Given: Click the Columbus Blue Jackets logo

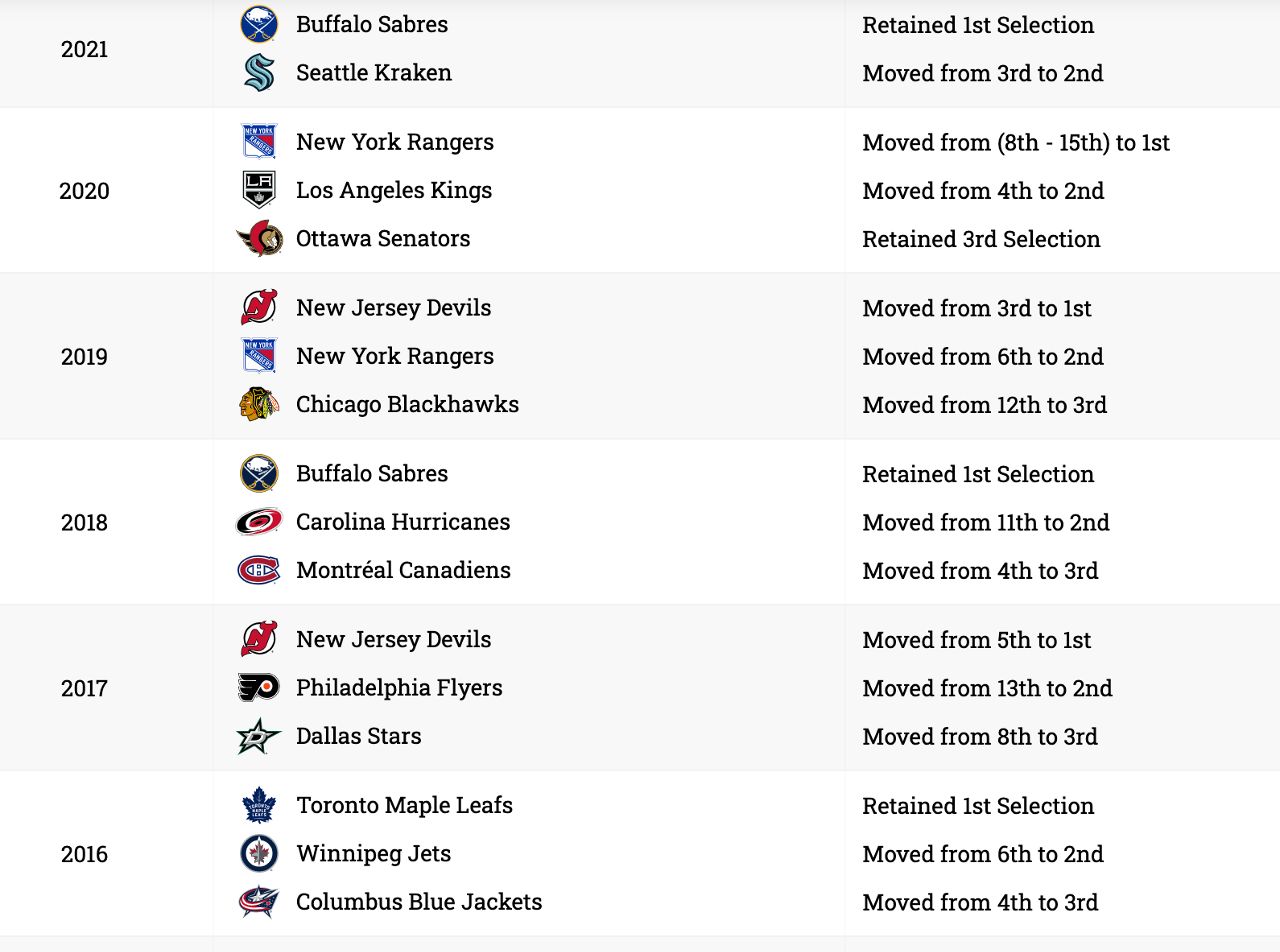Looking at the screenshot, I should click(259, 902).
